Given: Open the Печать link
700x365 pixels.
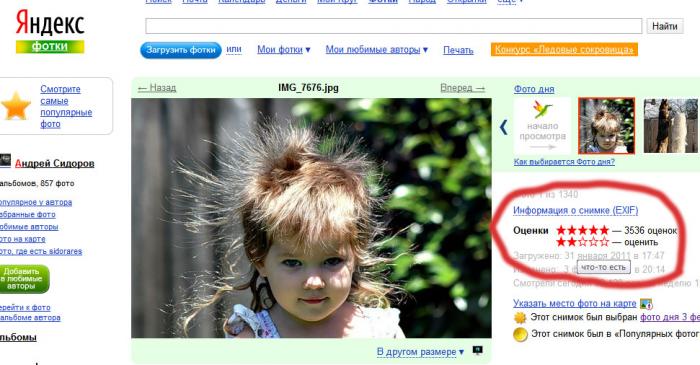Looking at the screenshot, I should pos(458,50).
